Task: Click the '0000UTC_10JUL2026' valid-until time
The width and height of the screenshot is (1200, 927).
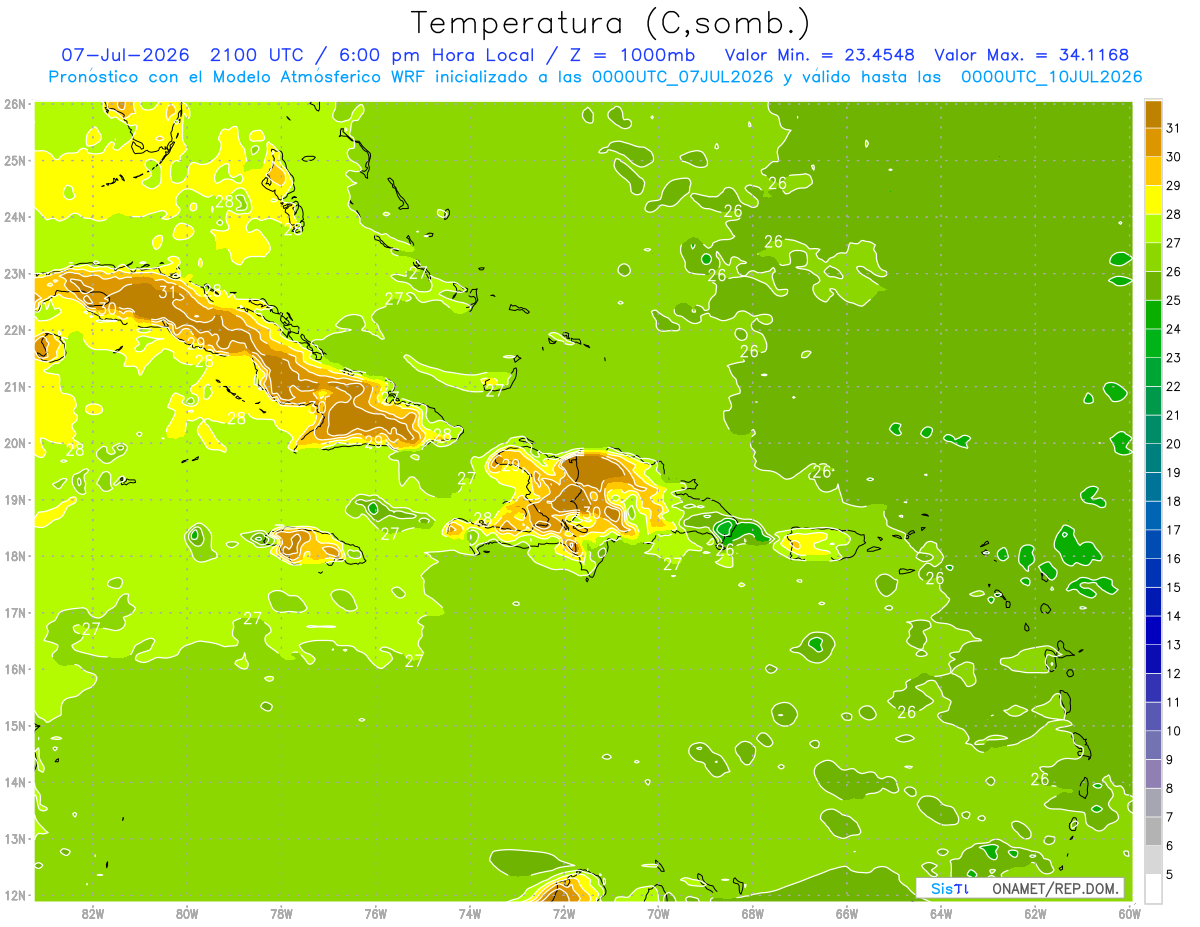Action: pyautogui.click(x=1051, y=76)
